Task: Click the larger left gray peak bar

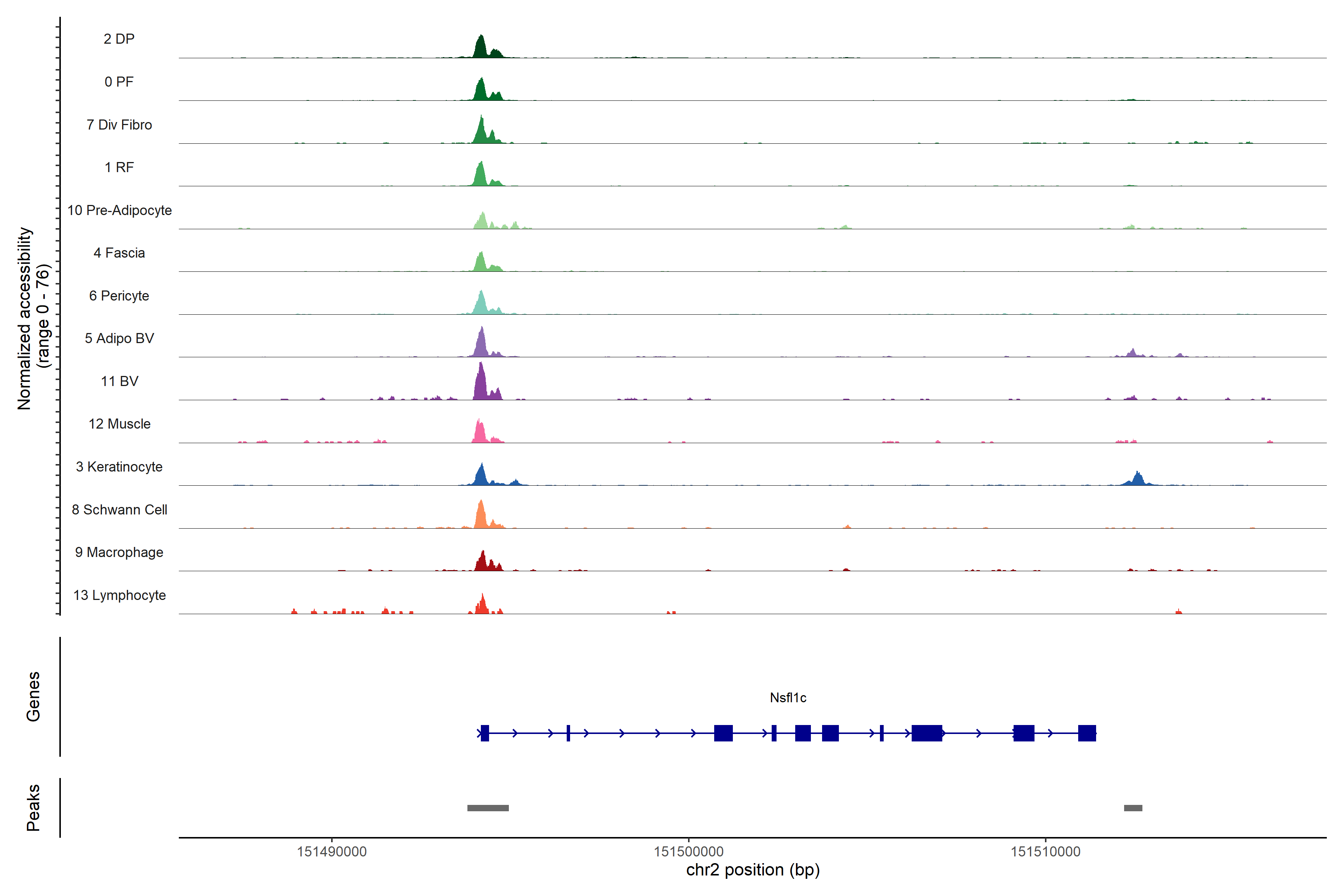Action: 488,808
